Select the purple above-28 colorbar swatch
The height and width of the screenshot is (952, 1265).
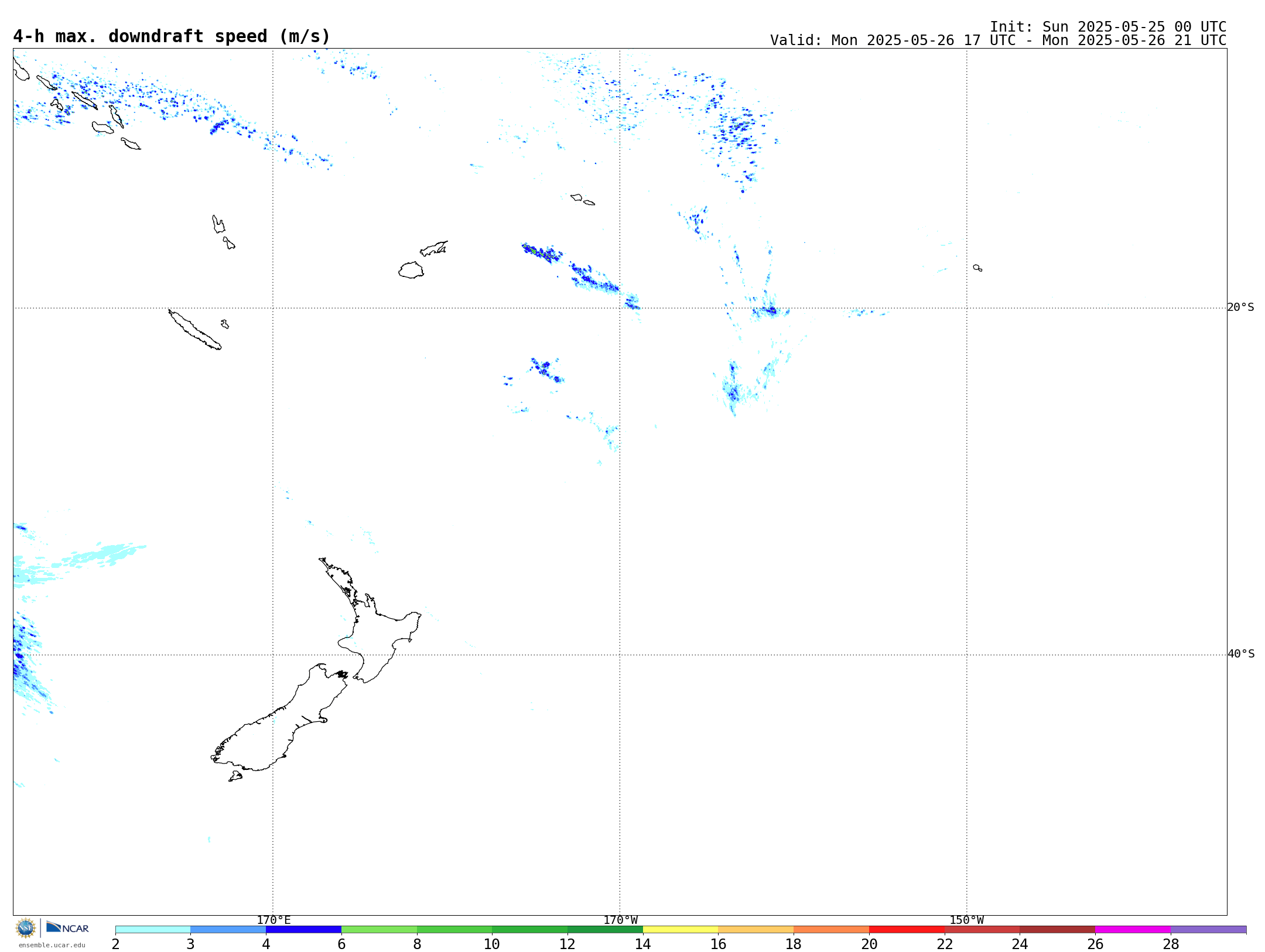click(x=1208, y=930)
